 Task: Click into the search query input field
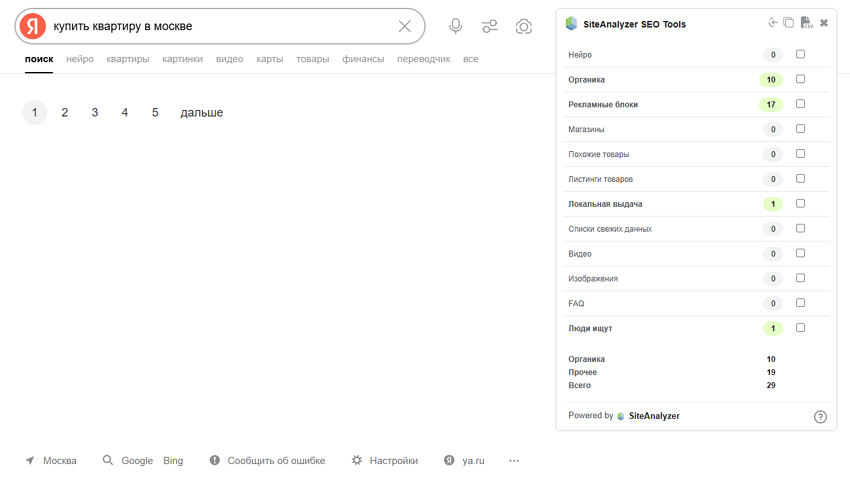pos(220,26)
